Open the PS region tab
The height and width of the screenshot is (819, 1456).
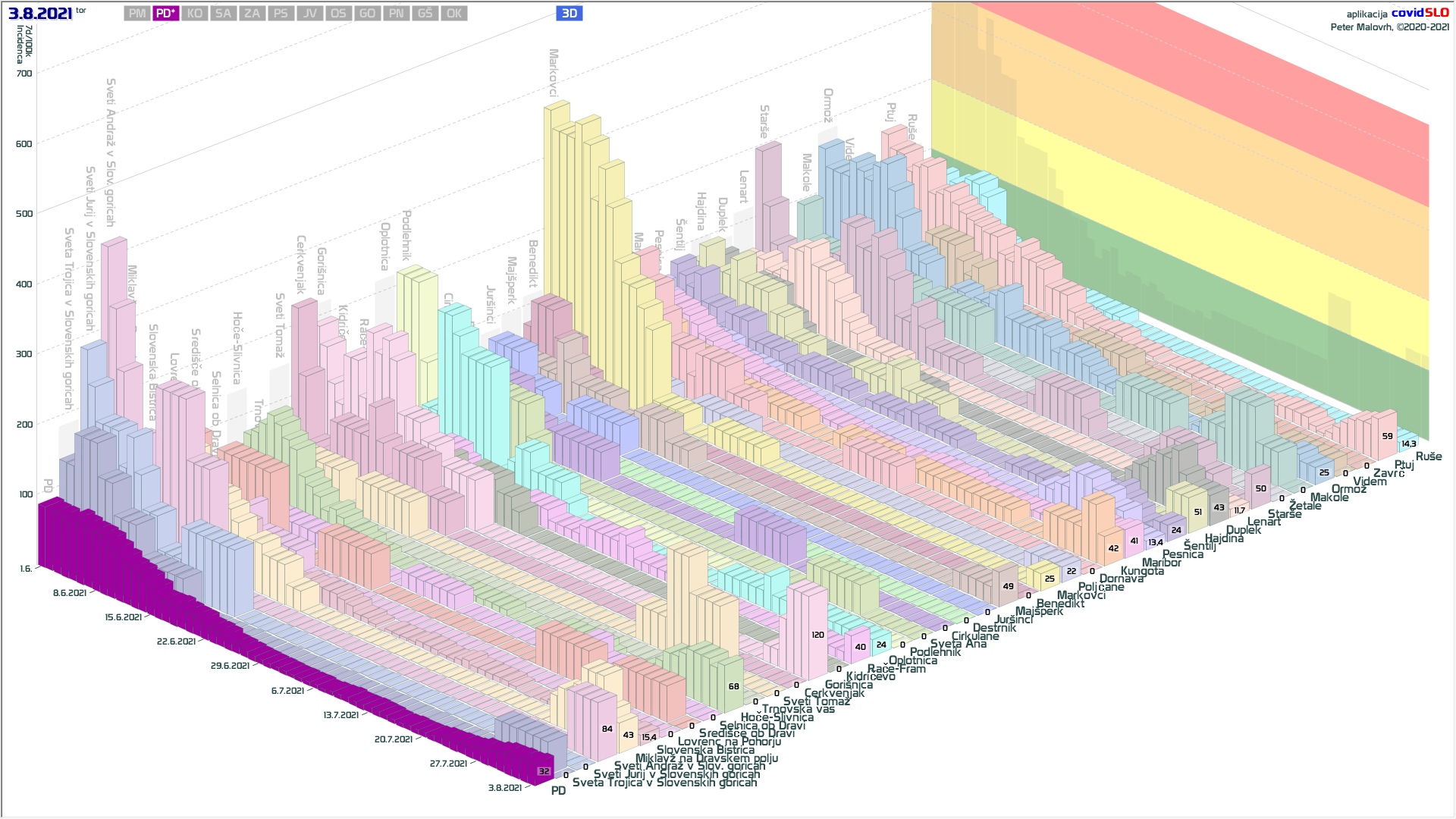(281, 14)
